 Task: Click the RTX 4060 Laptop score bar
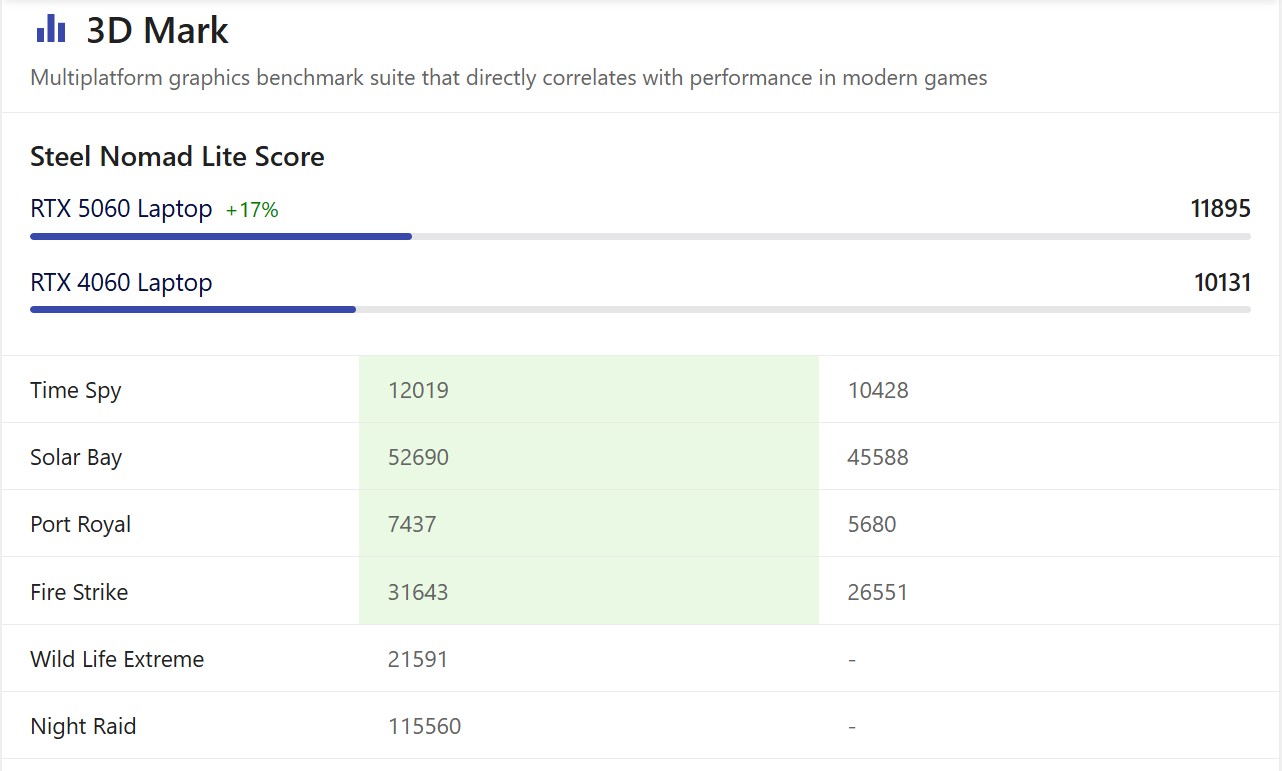(x=640, y=310)
